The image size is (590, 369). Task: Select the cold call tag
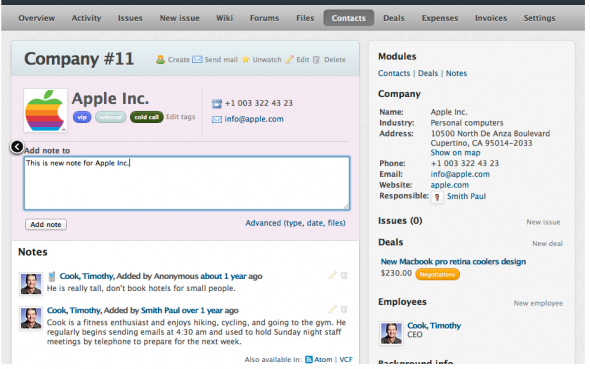click(x=146, y=117)
